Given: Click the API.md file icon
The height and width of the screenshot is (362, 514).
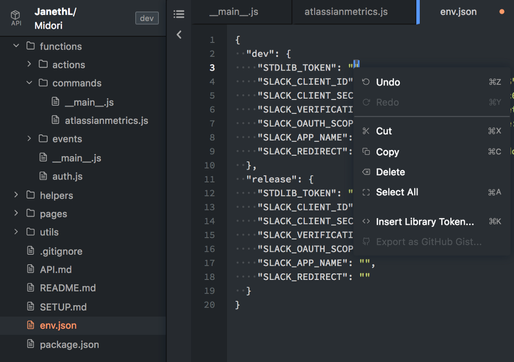Looking at the screenshot, I should (30, 269).
